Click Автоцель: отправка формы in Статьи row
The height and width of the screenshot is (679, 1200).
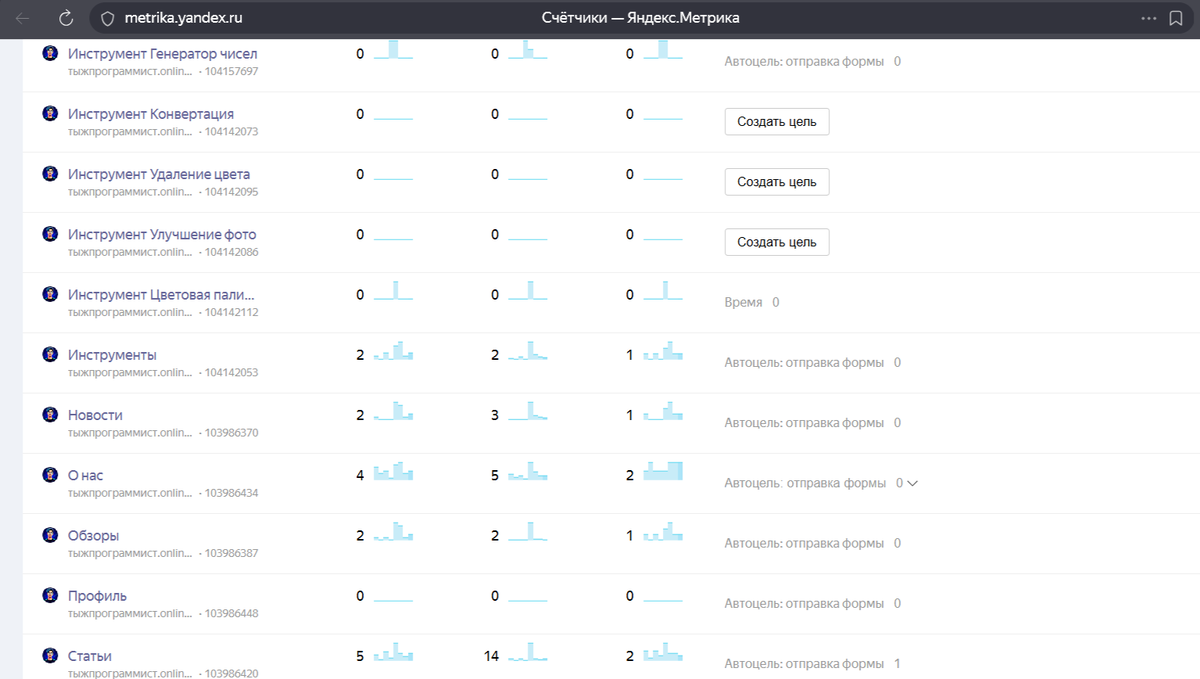[804, 664]
